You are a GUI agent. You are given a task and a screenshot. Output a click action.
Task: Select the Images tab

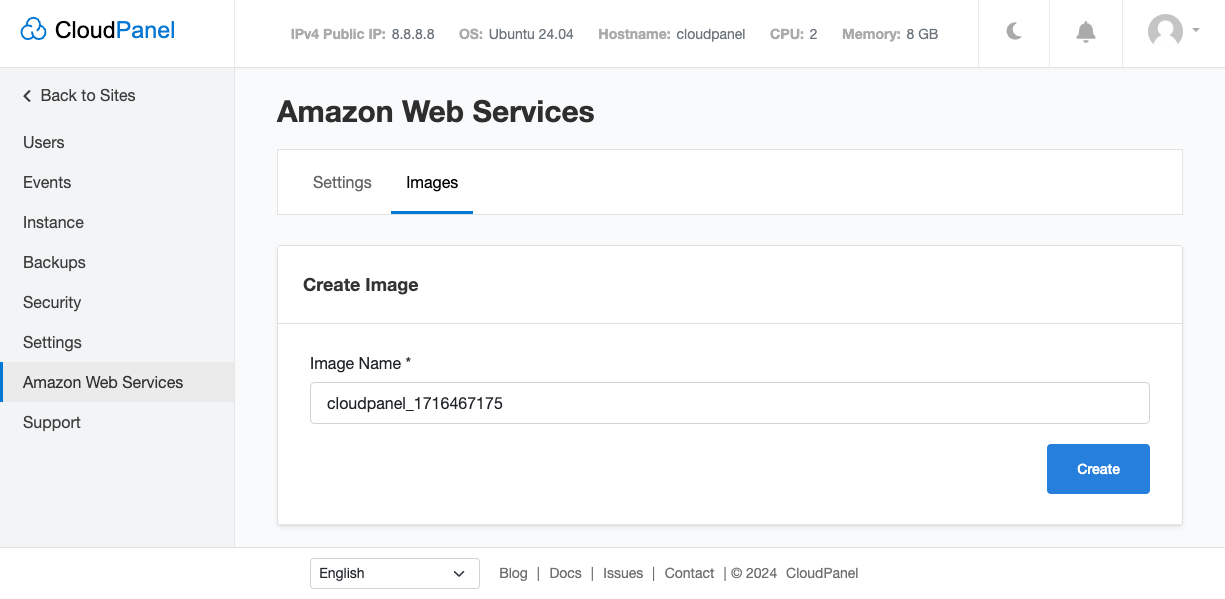tap(432, 182)
